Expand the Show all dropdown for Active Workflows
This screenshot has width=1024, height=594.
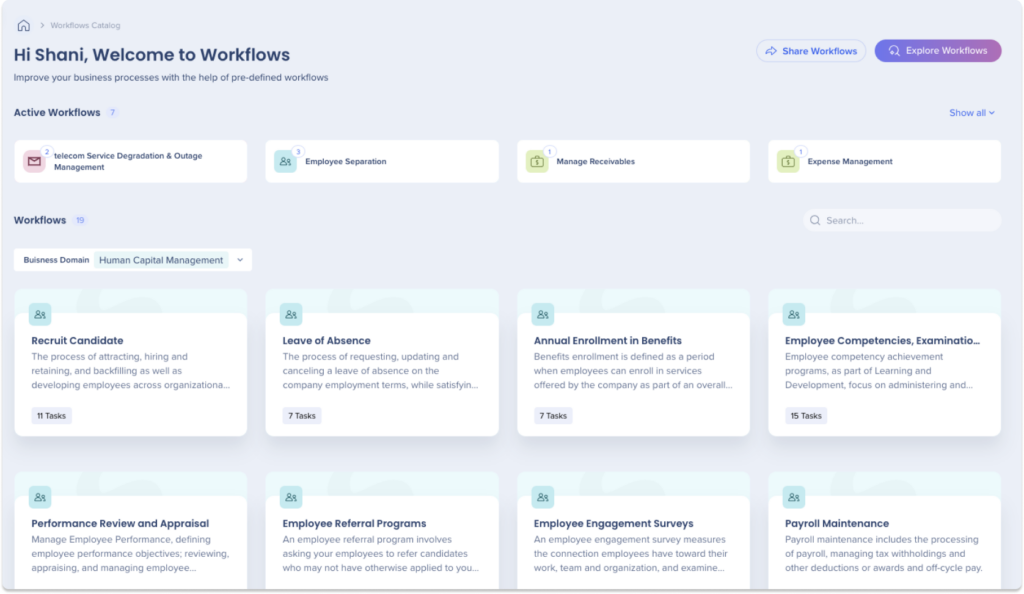point(969,113)
